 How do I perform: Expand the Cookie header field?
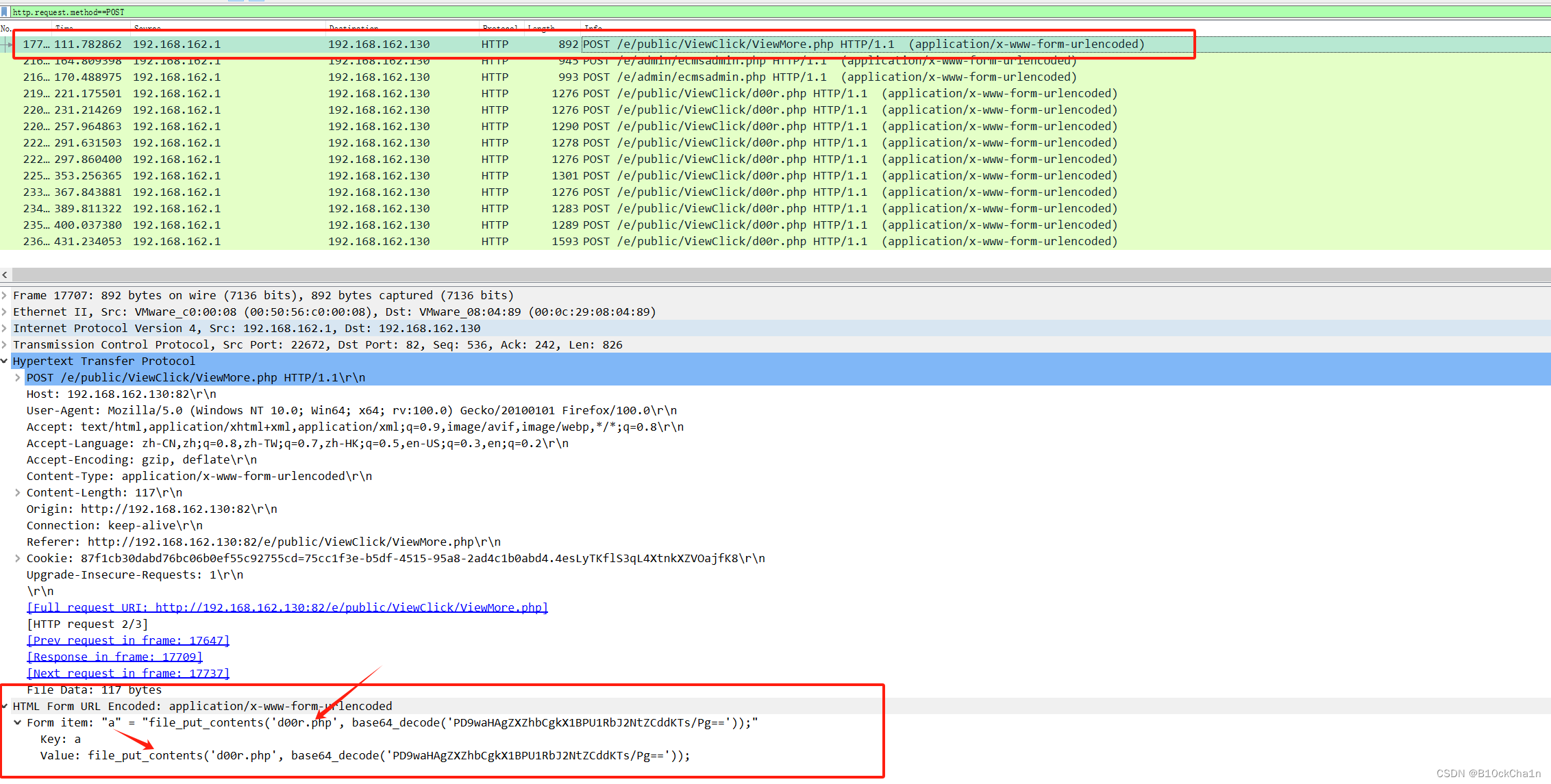pos(18,559)
